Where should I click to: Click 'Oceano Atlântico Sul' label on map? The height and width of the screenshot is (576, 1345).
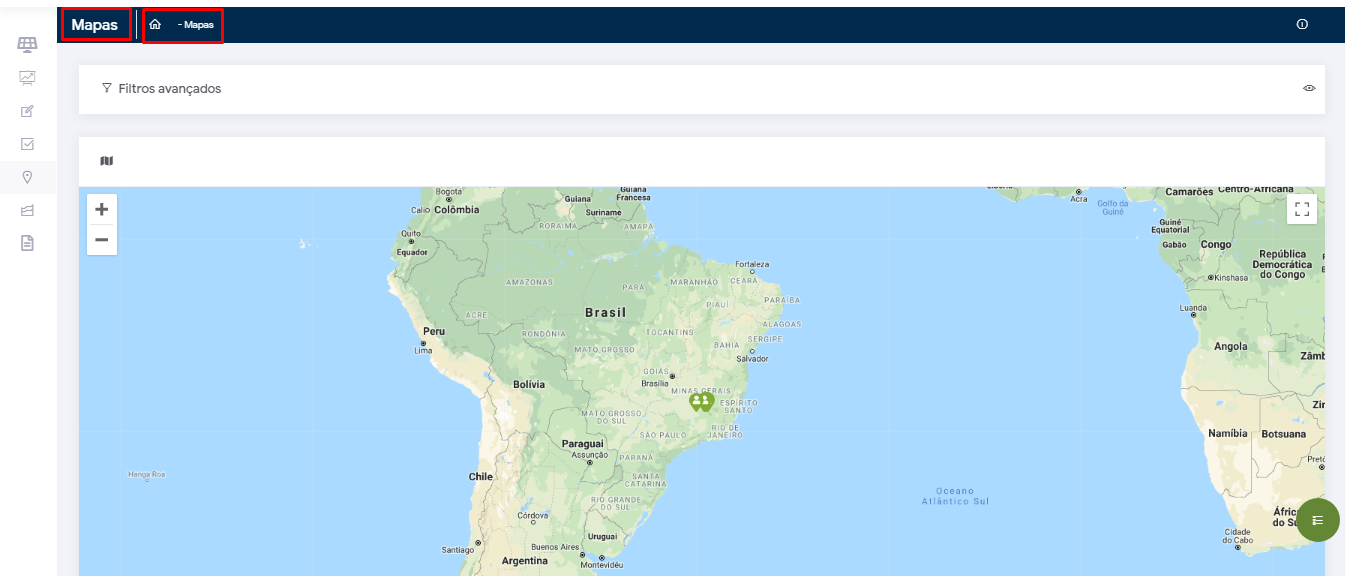tap(955, 496)
